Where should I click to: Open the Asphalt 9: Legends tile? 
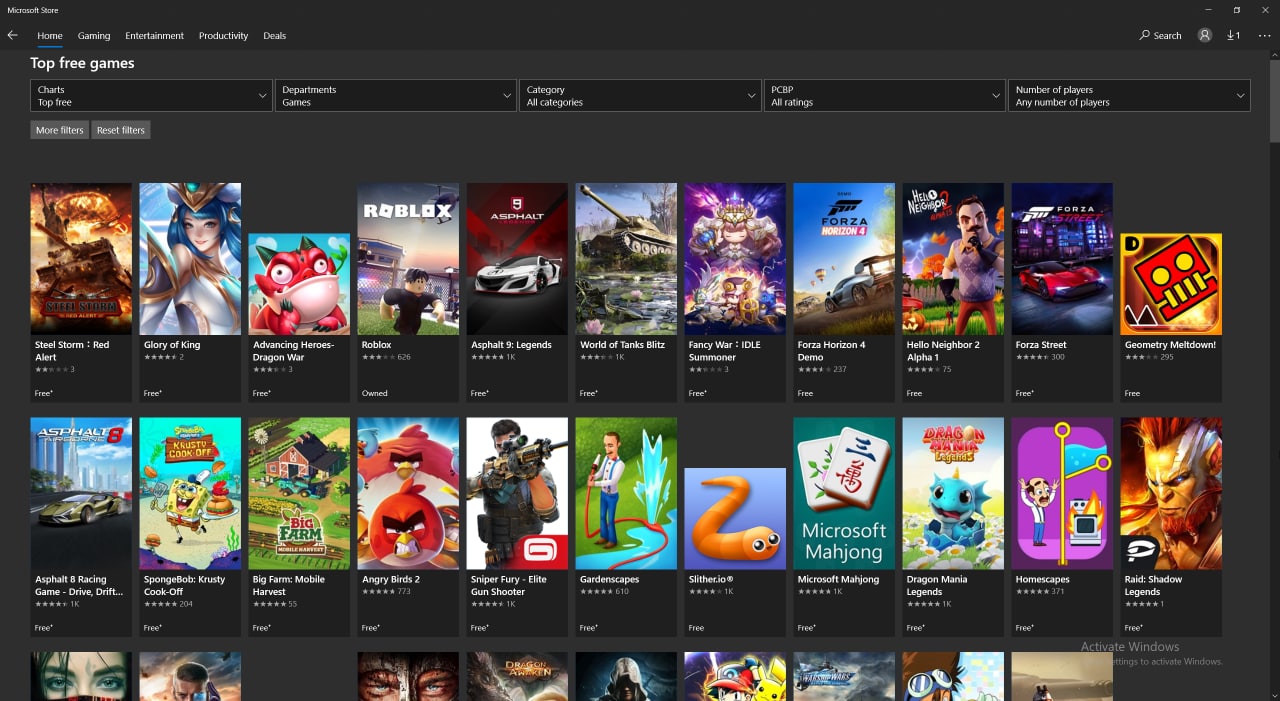pyautogui.click(x=517, y=292)
